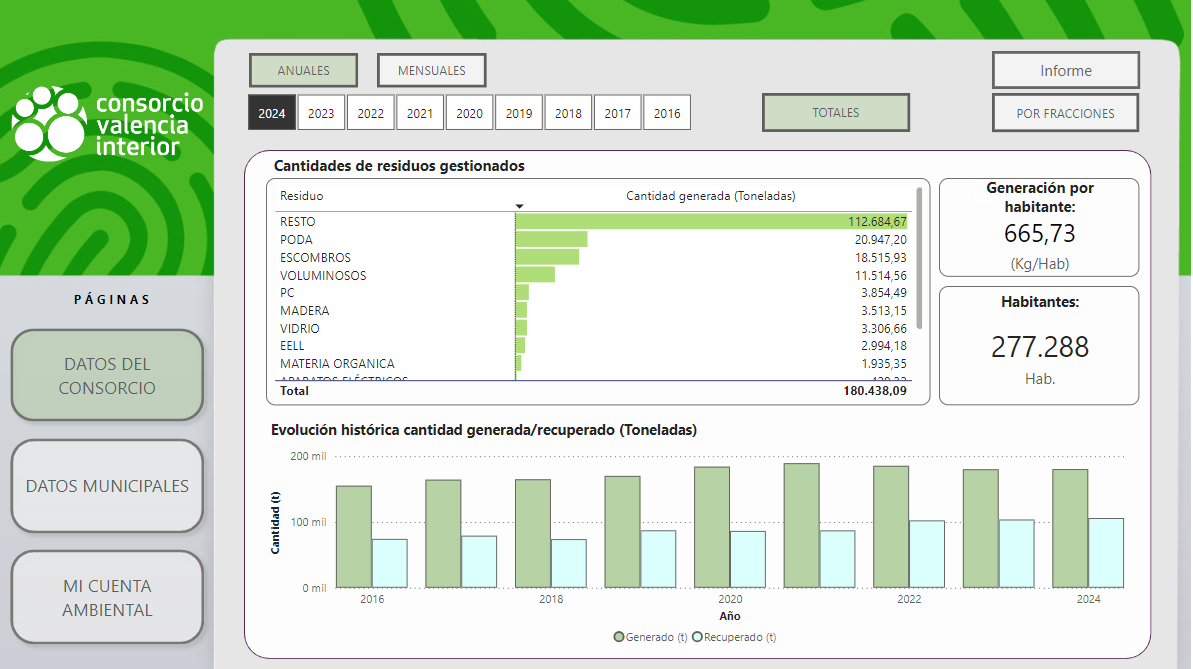Choose year 2020 in year selector
The width and height of the screenshot is (1193, 669).
pos(469,113)
